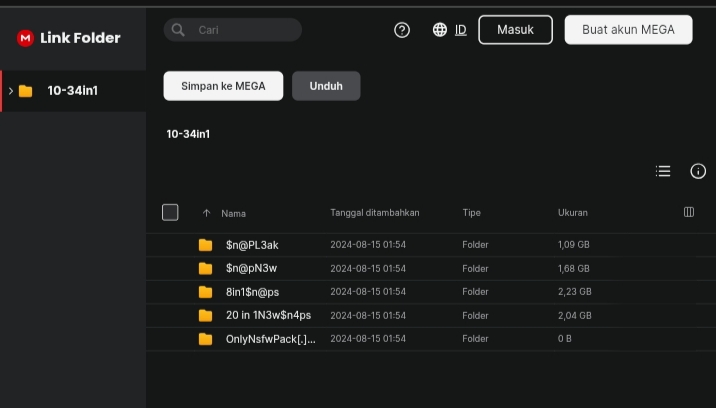Click Folder type in 8in1$n@ps row
Viewport: 716px width, 408px height.
(475, 292)
